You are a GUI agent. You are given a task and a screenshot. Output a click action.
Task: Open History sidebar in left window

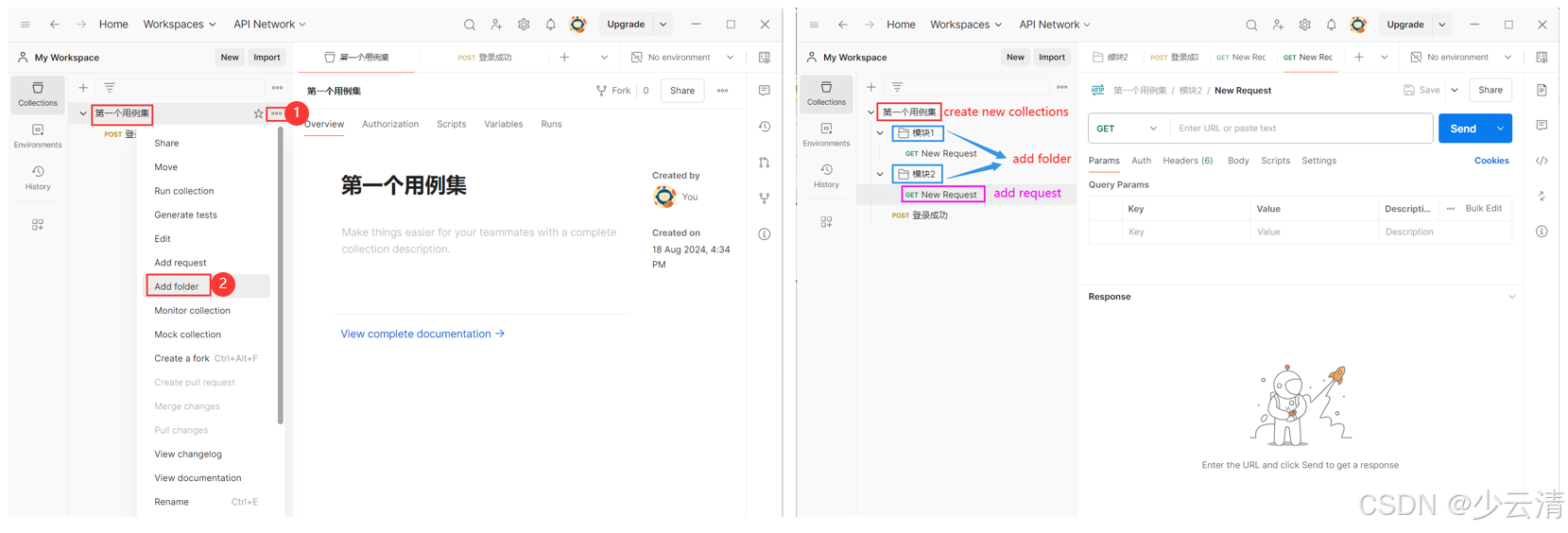click(x=38, y=178)
